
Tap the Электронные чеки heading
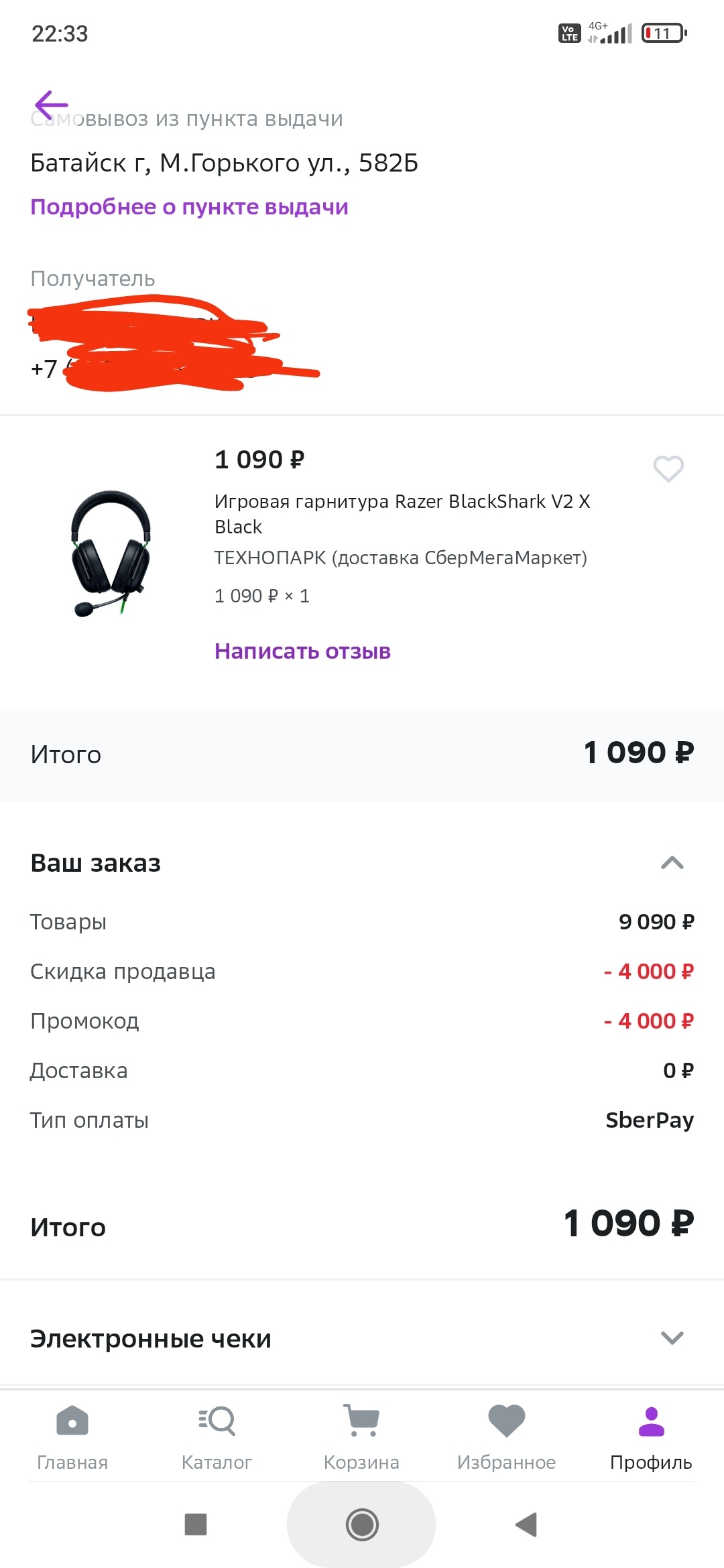pyautogui.click(x=151, y=1339)
